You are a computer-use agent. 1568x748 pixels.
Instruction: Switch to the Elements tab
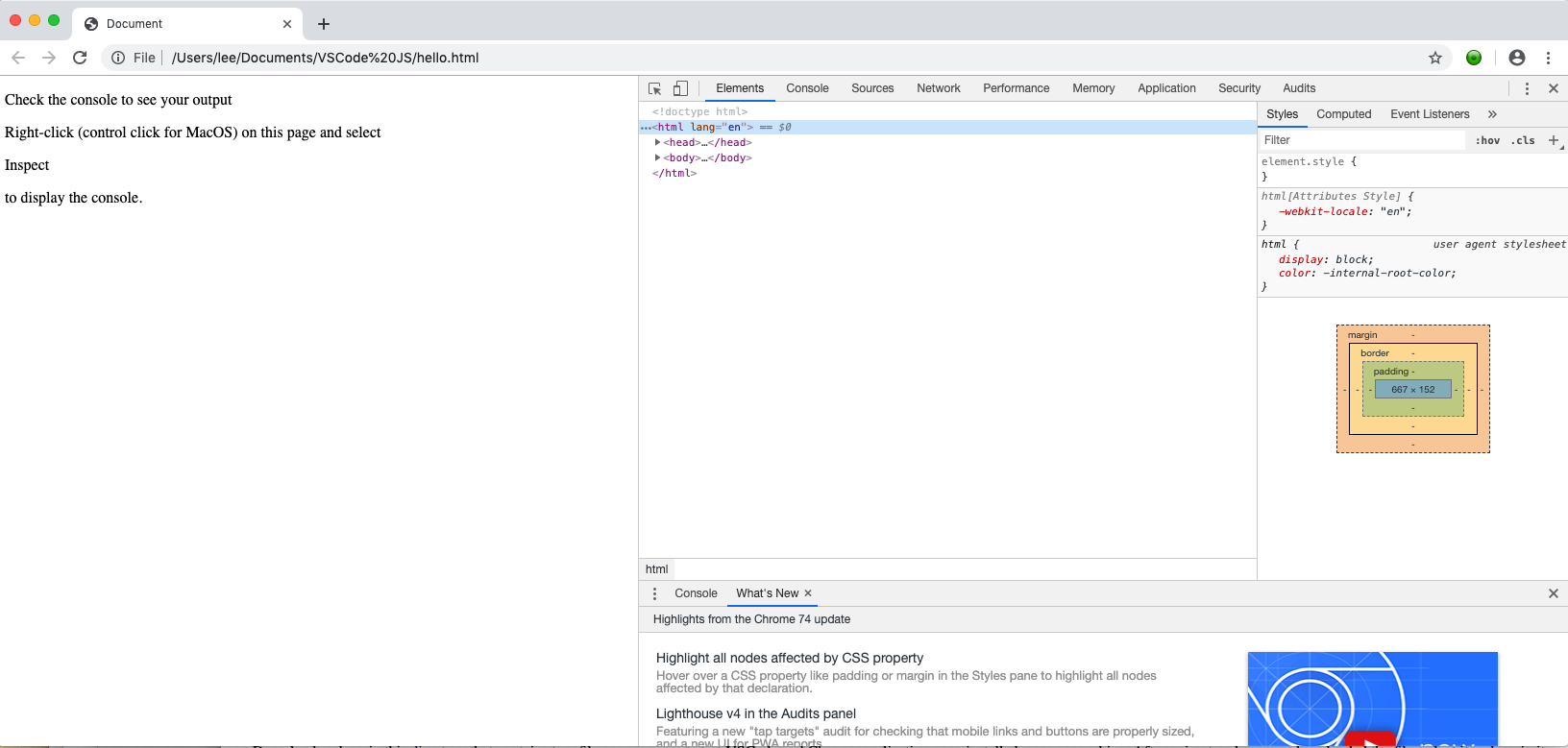pyautogui.click(x=740, y=88)
